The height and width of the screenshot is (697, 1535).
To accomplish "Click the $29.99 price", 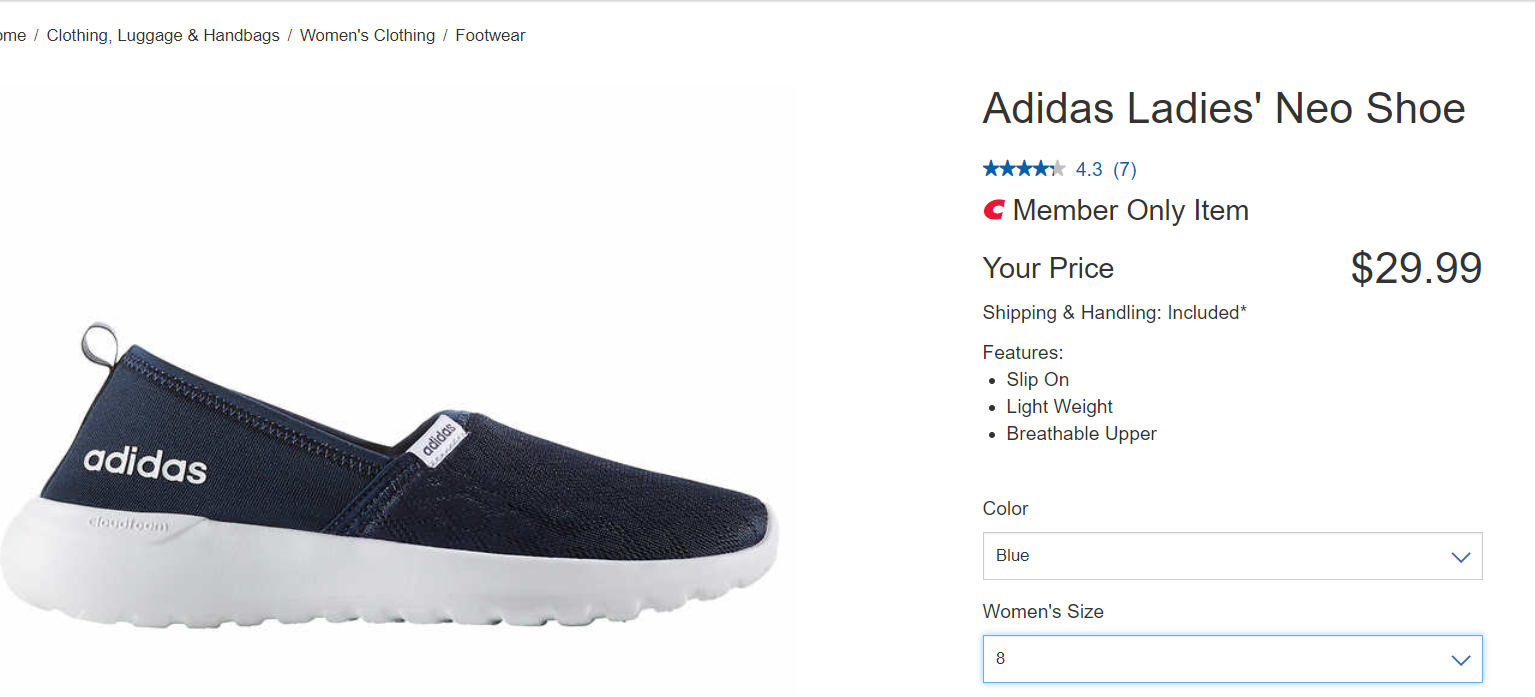I will (x=1416, y=268).
